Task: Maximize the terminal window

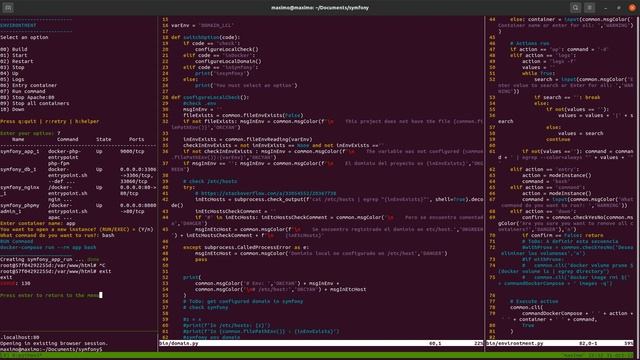Action: tap(619, 7)
